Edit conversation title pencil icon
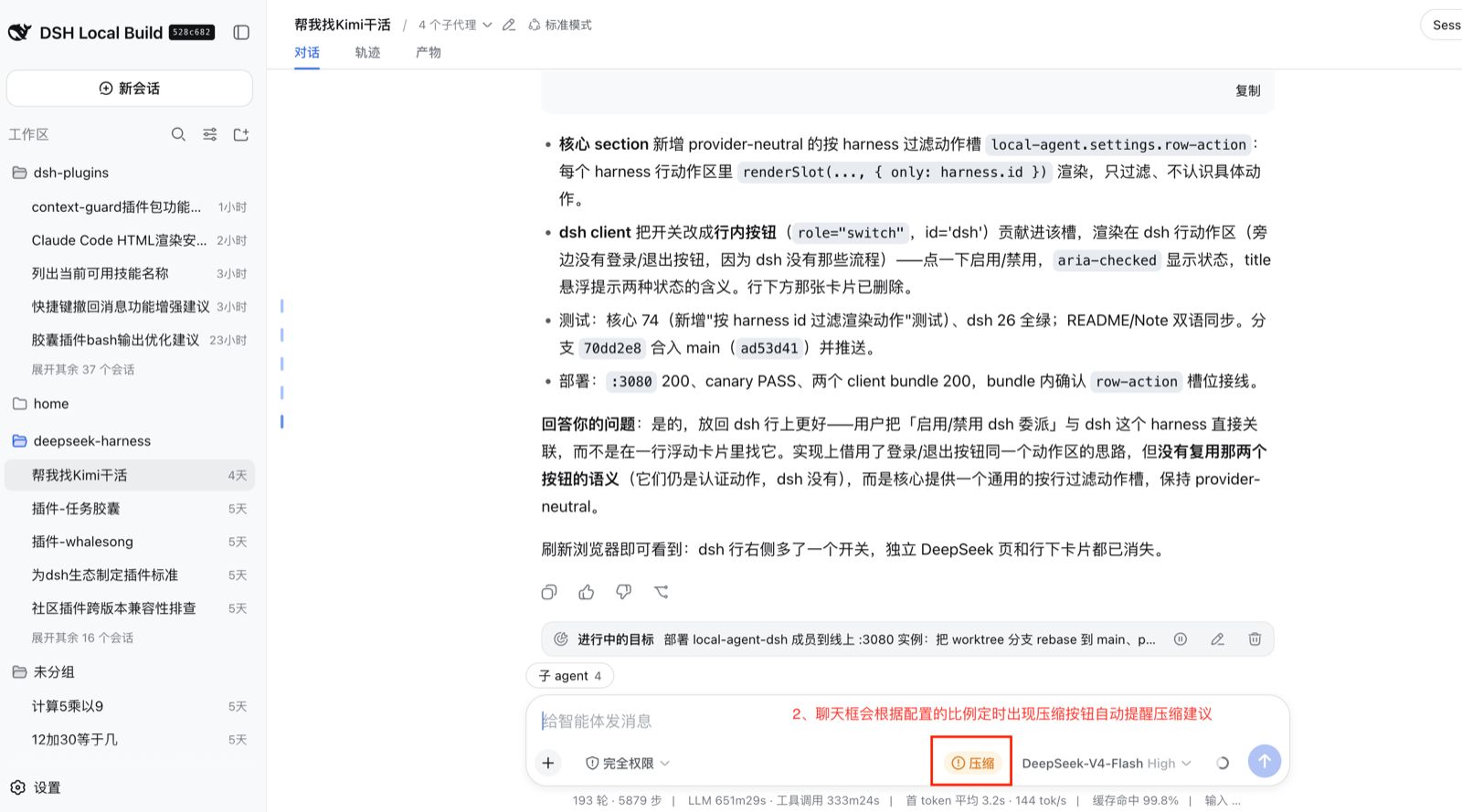 (x=509, y=25)
